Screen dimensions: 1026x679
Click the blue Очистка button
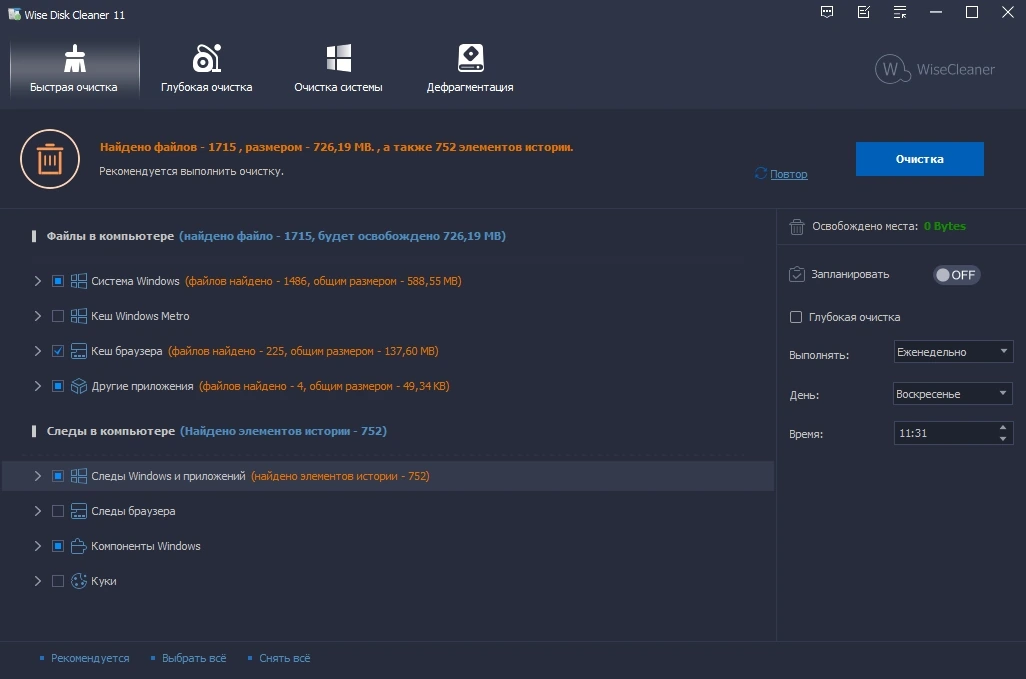pos(919,159)
